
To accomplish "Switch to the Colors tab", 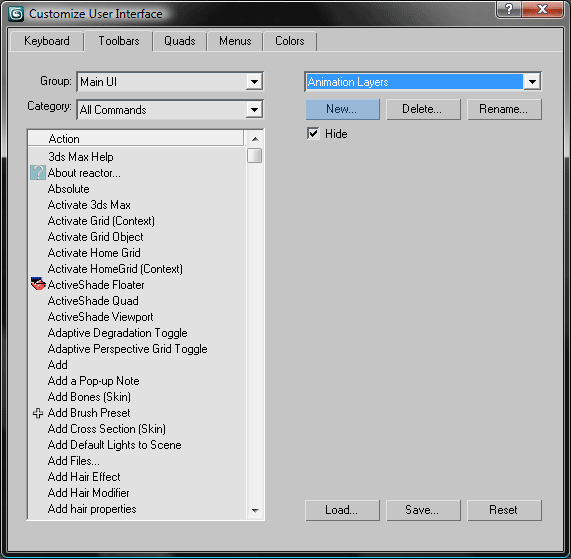I will [290, 41].
